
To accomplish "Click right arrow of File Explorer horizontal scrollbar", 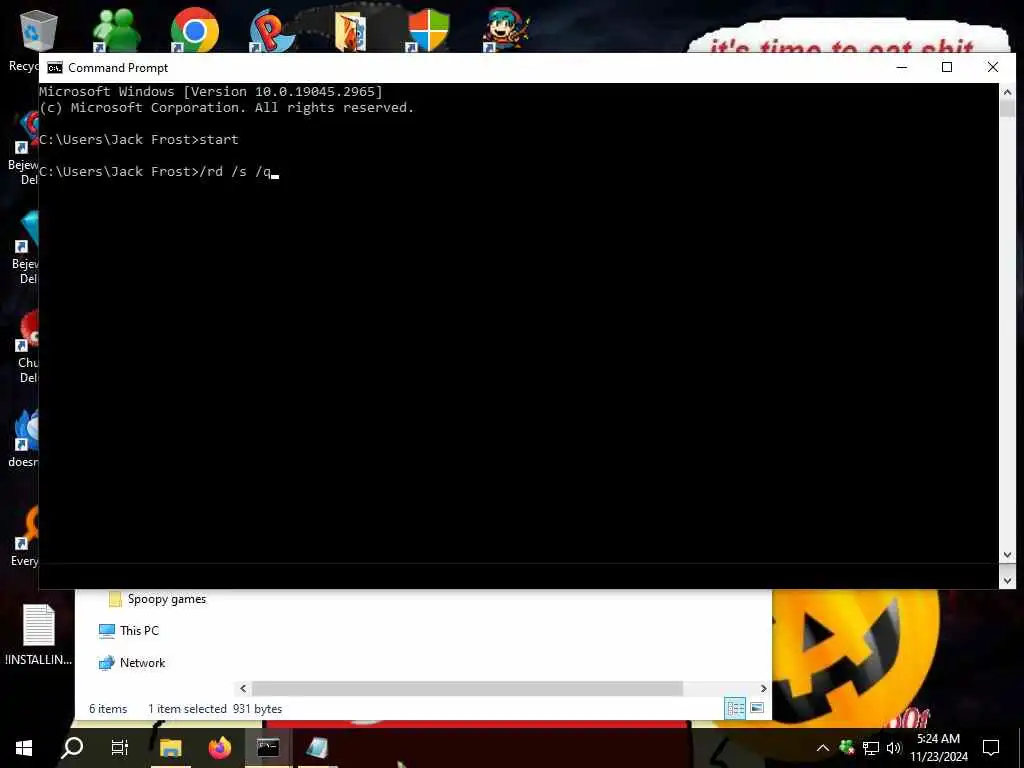I will pyautogui.click(x=763, y=688).
